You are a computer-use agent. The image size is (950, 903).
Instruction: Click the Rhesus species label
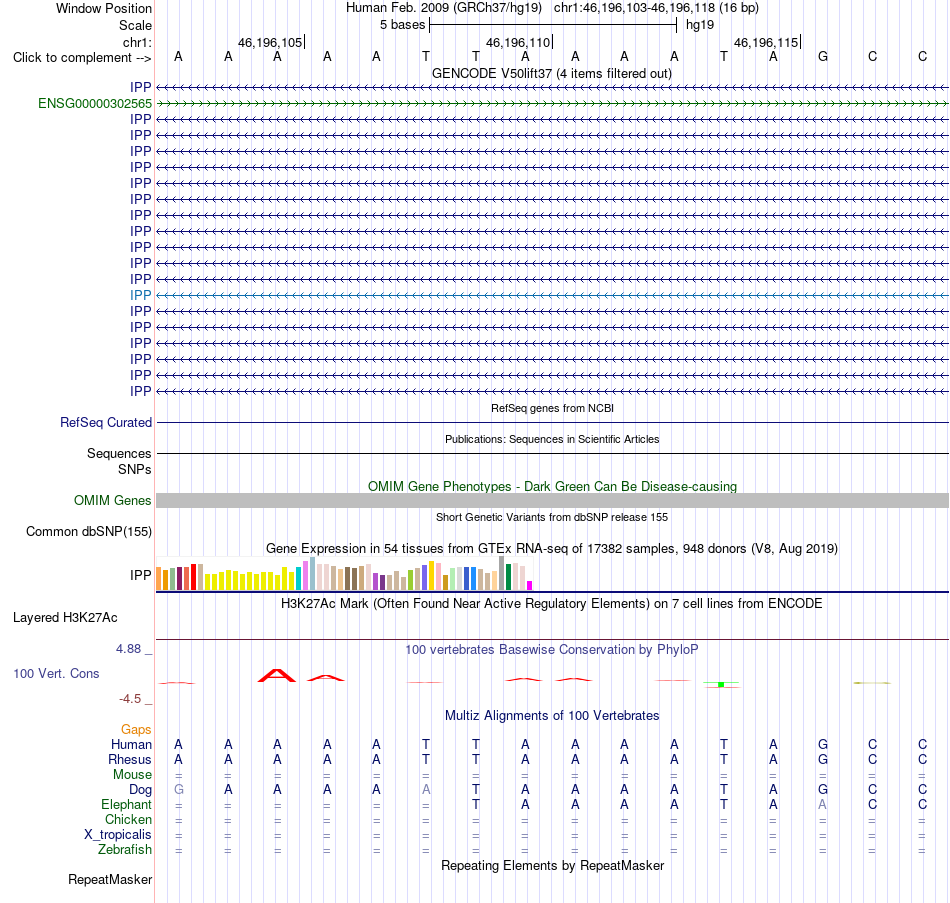130,759
